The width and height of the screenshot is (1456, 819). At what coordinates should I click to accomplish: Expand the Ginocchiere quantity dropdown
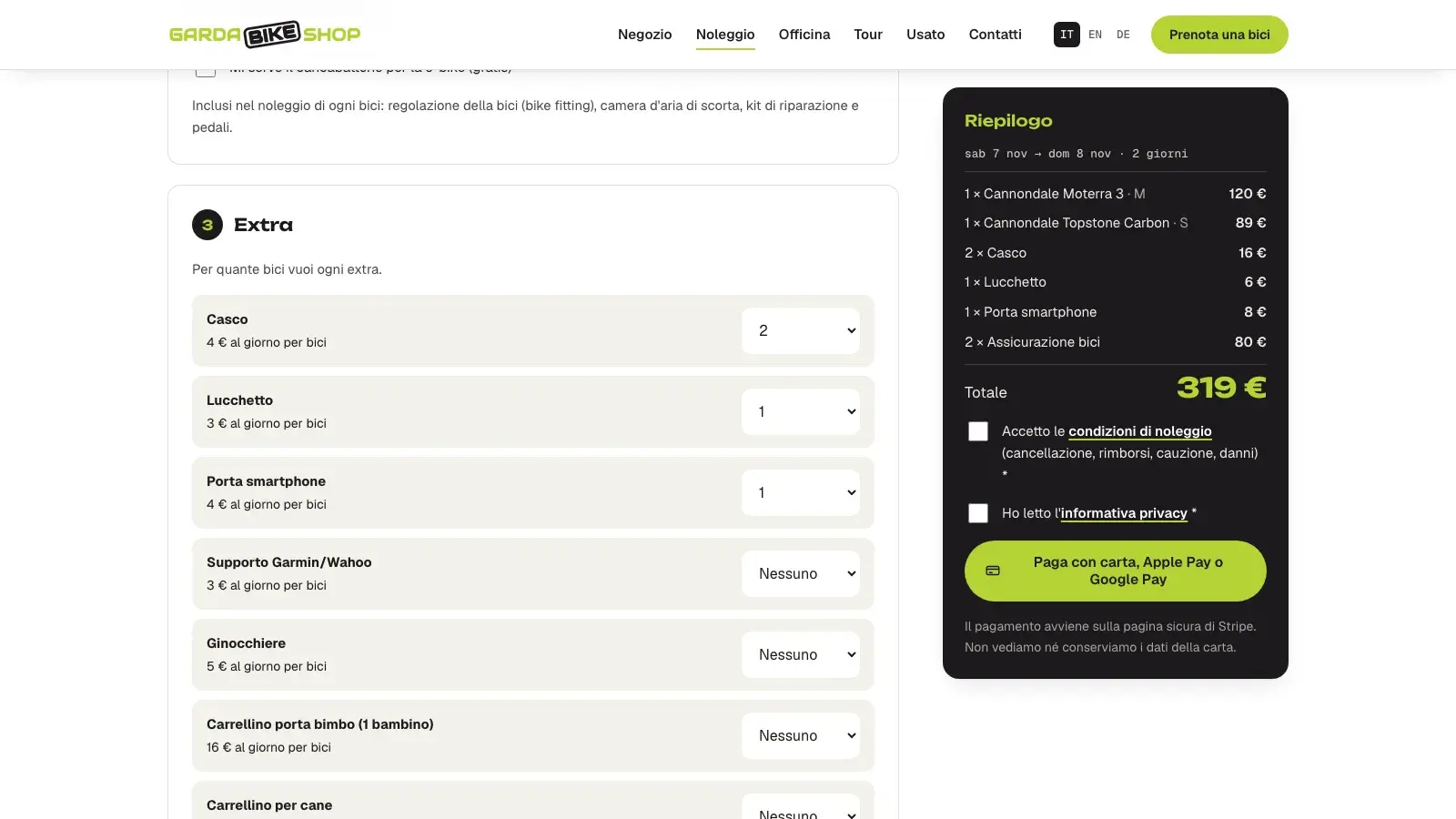[x=801, y=654]
